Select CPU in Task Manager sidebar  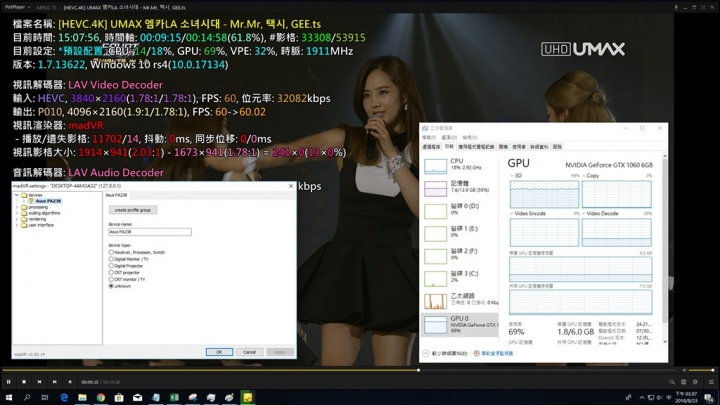click(459, 166)
